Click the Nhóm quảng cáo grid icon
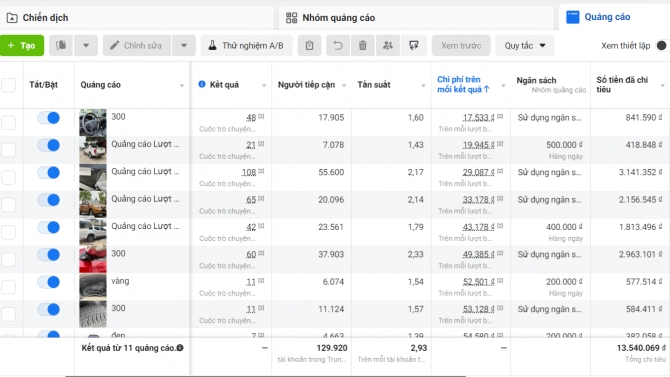Viewport: 670px width, 377px height. click(x=291, y=18)
